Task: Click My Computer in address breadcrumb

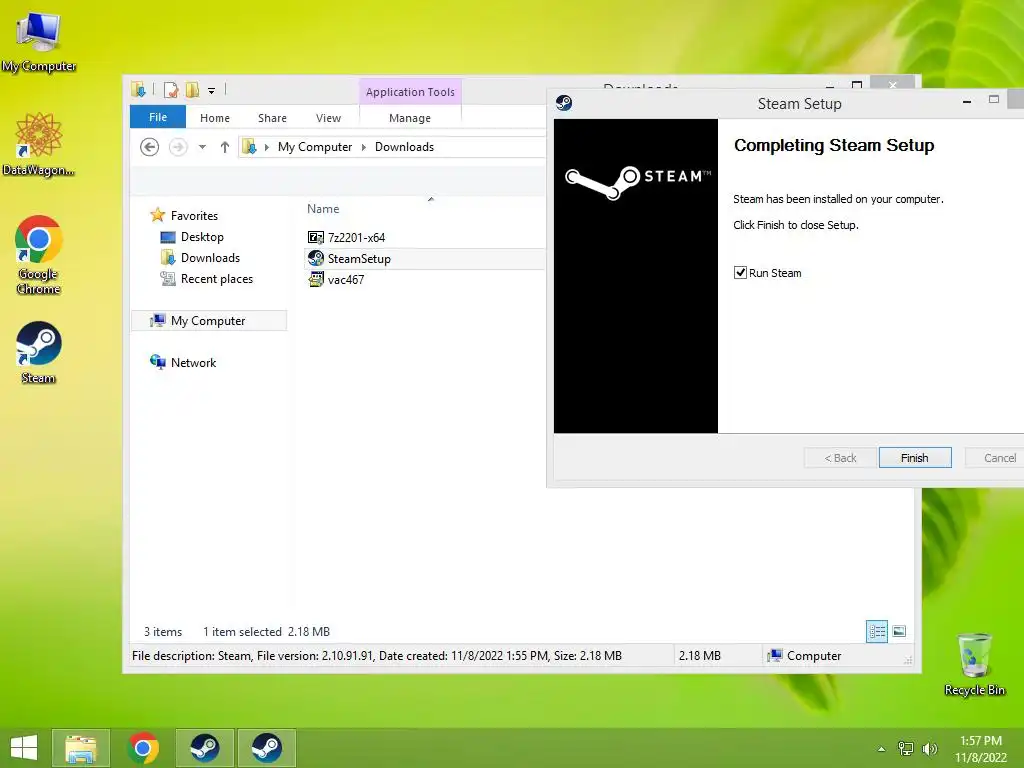Action: tap(315, 147)
